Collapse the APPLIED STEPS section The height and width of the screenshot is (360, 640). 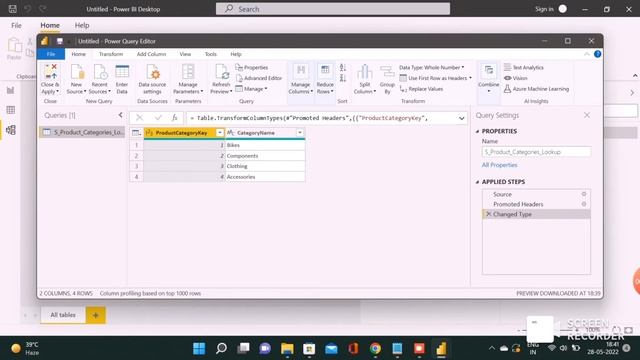coord(477,182)
